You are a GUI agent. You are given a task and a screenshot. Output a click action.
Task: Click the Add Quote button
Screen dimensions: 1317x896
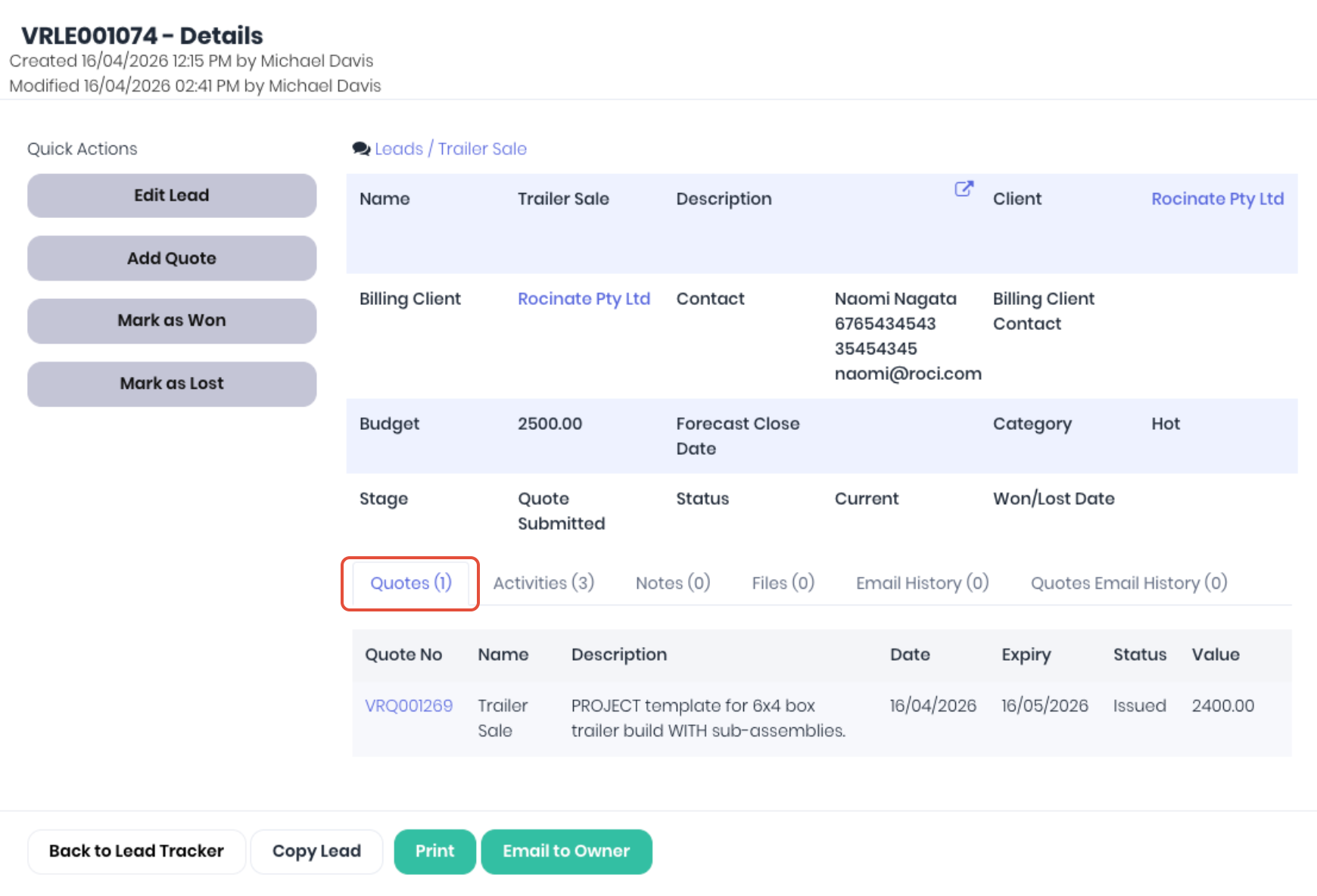click(172, 258)
